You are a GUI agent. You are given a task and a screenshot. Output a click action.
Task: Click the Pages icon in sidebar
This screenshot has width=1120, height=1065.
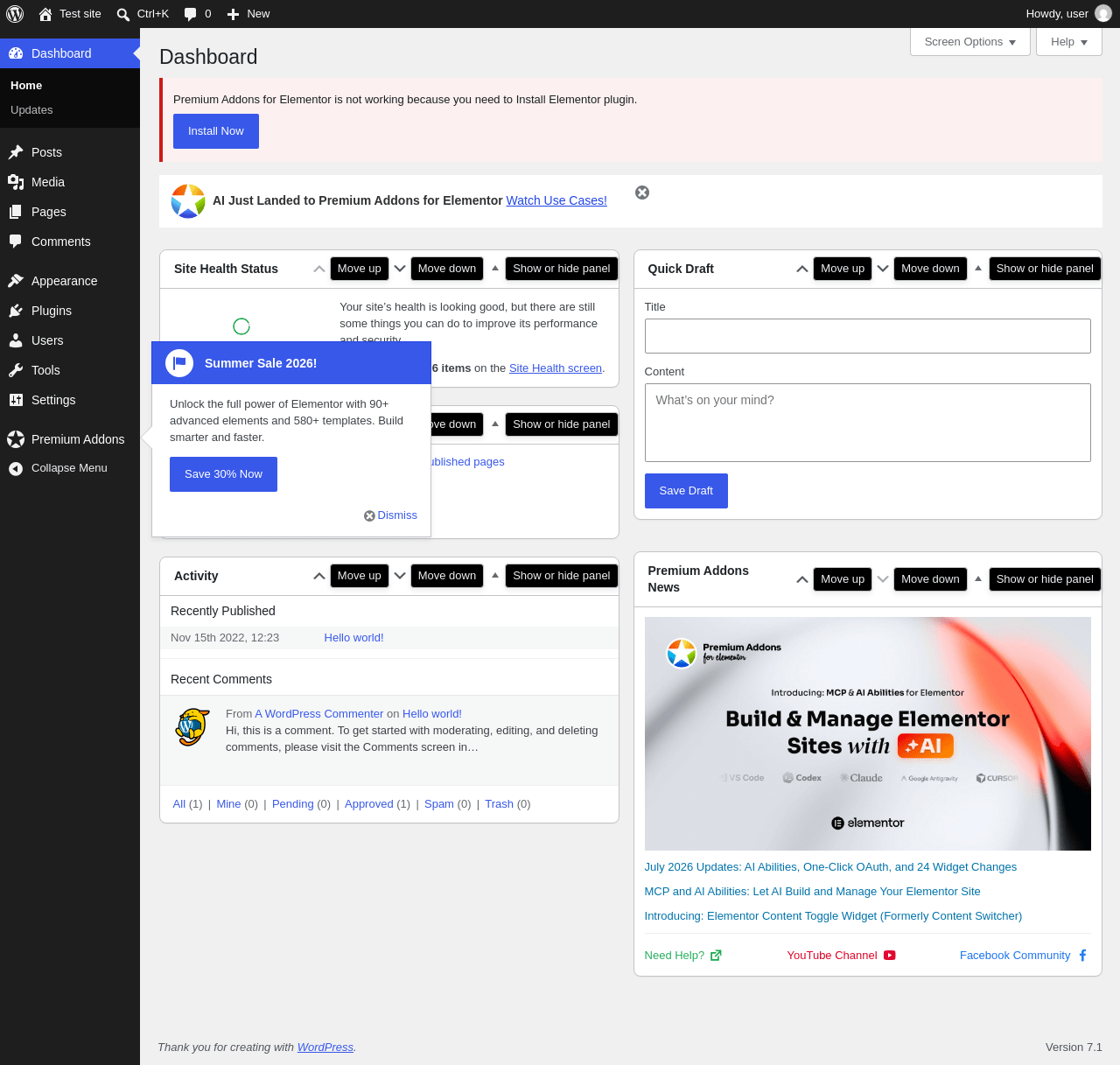(16, 212)
